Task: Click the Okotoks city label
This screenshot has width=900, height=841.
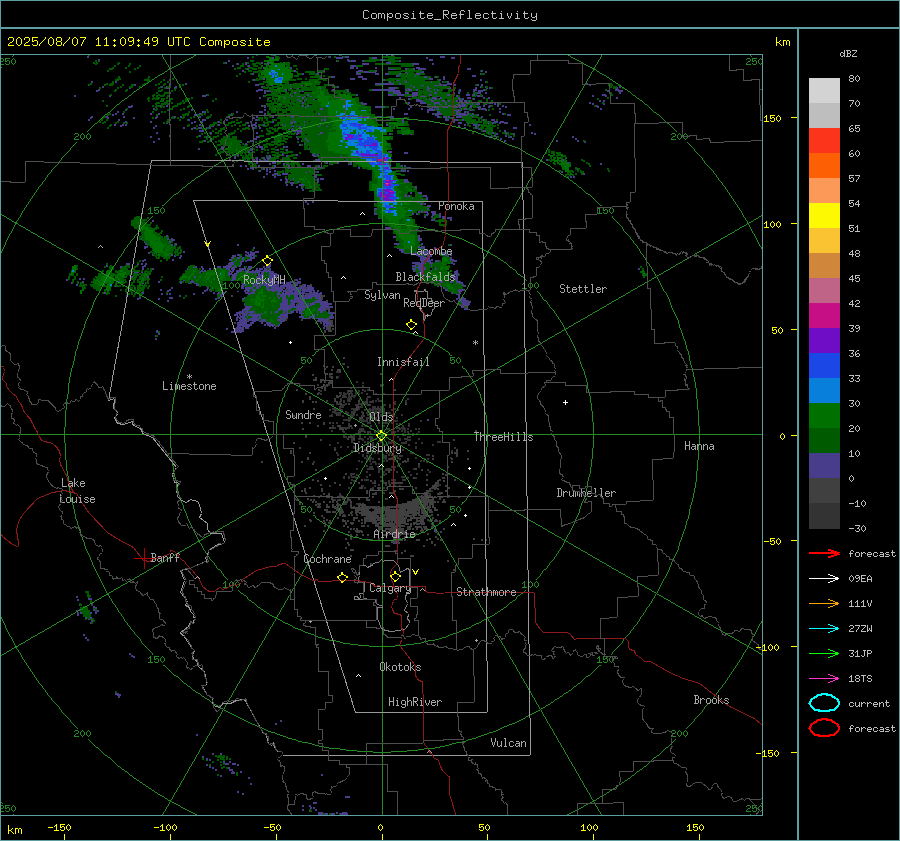Action: [x=400, y=667]
